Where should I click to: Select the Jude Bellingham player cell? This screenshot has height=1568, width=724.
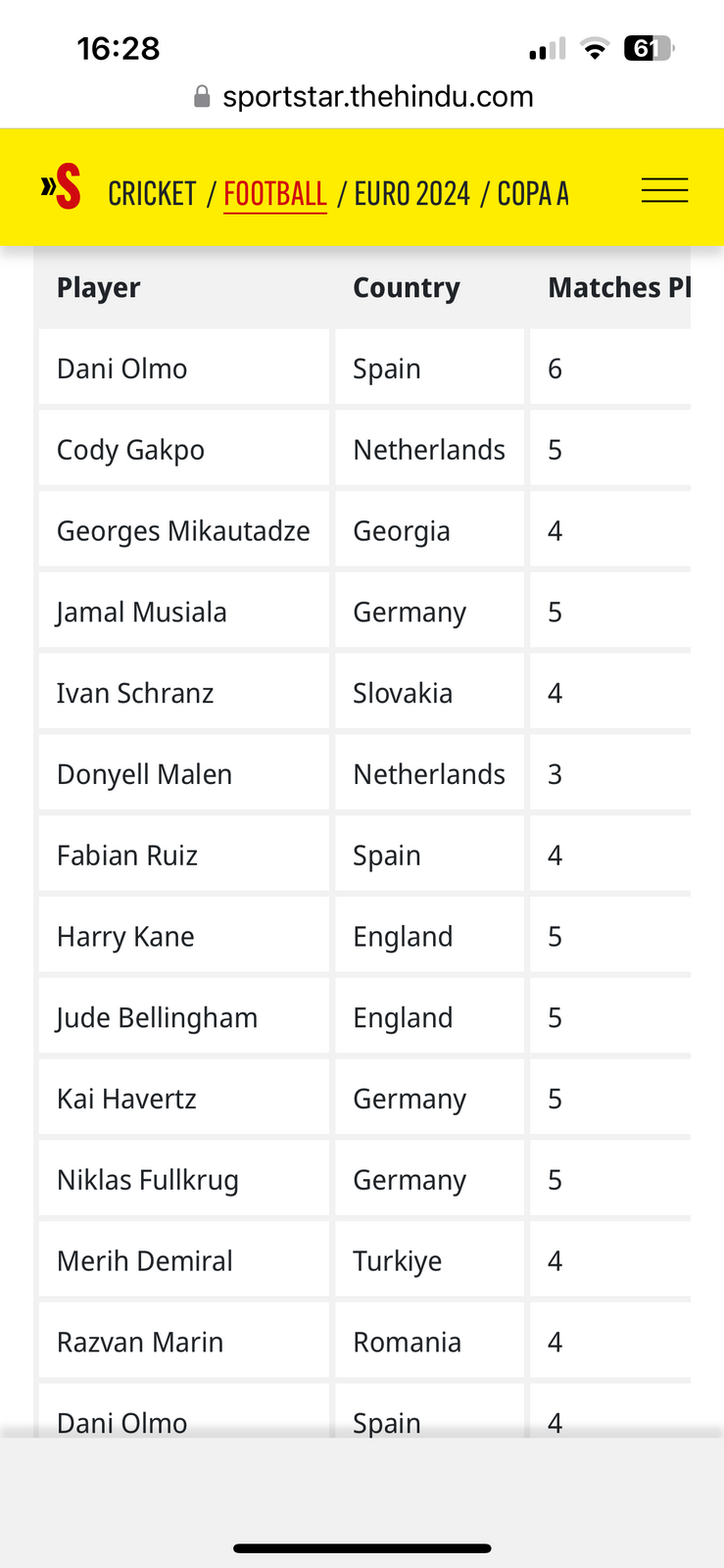157,1018
